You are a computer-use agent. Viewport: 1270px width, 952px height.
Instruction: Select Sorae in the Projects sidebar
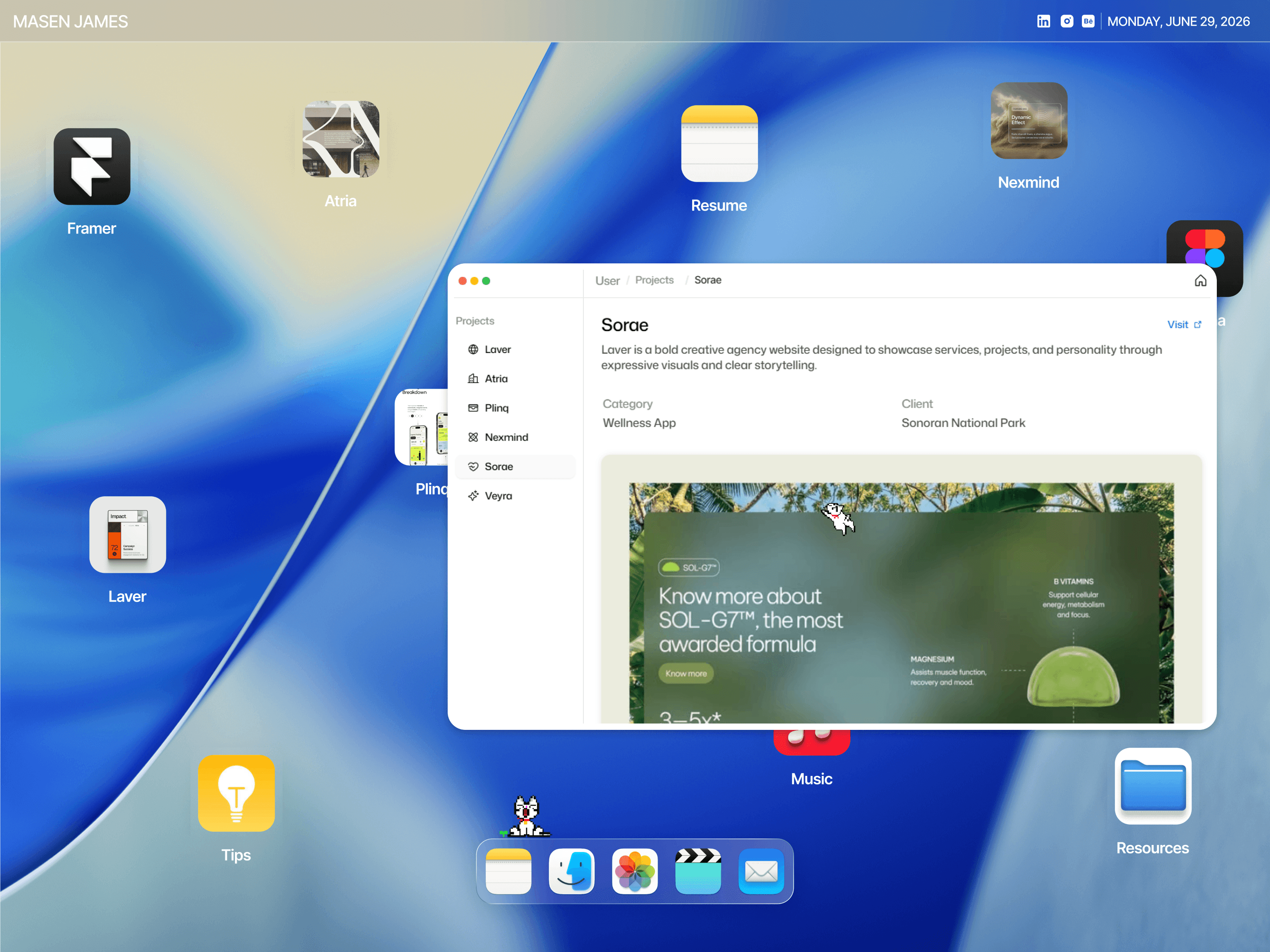(x=515, y=466)
